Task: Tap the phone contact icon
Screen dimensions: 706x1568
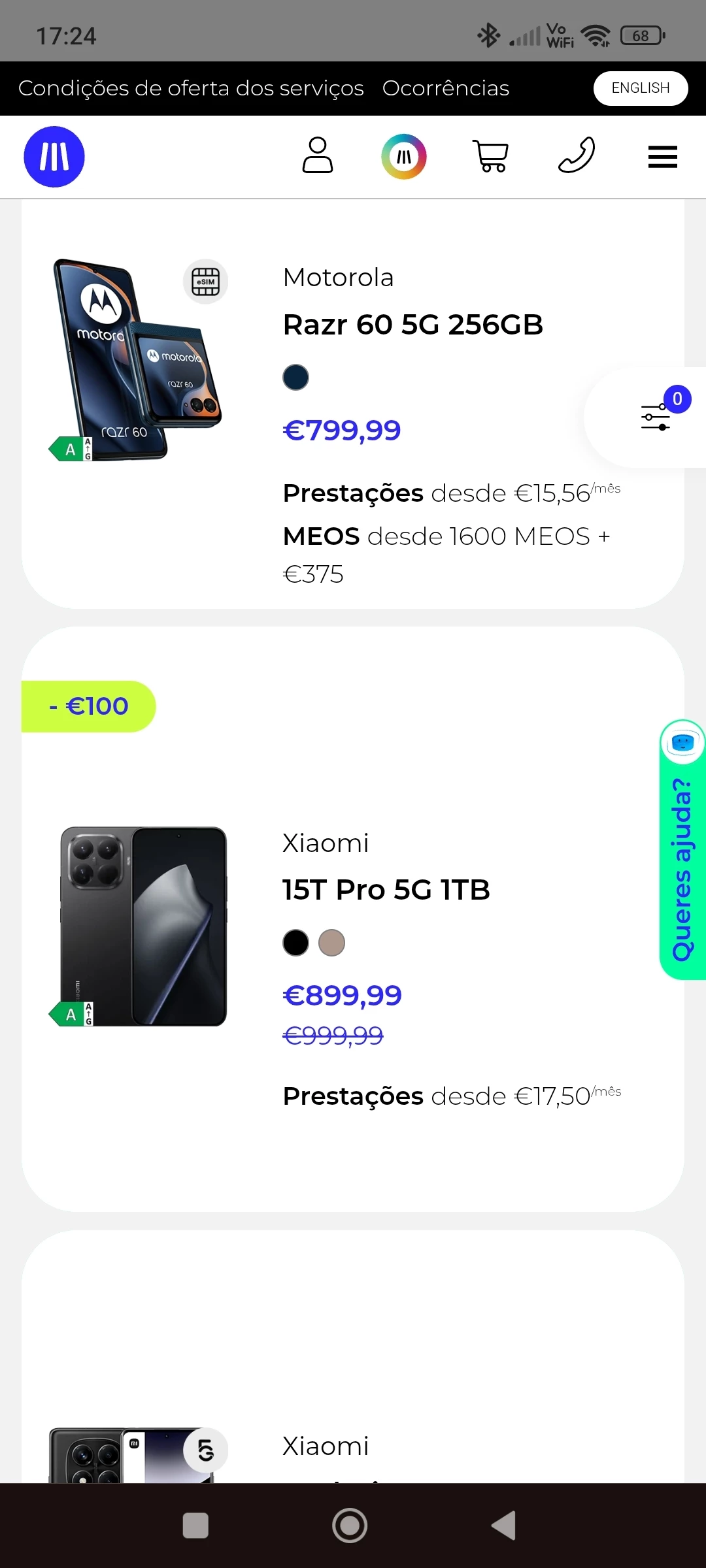Action: (x=577, y=155)
